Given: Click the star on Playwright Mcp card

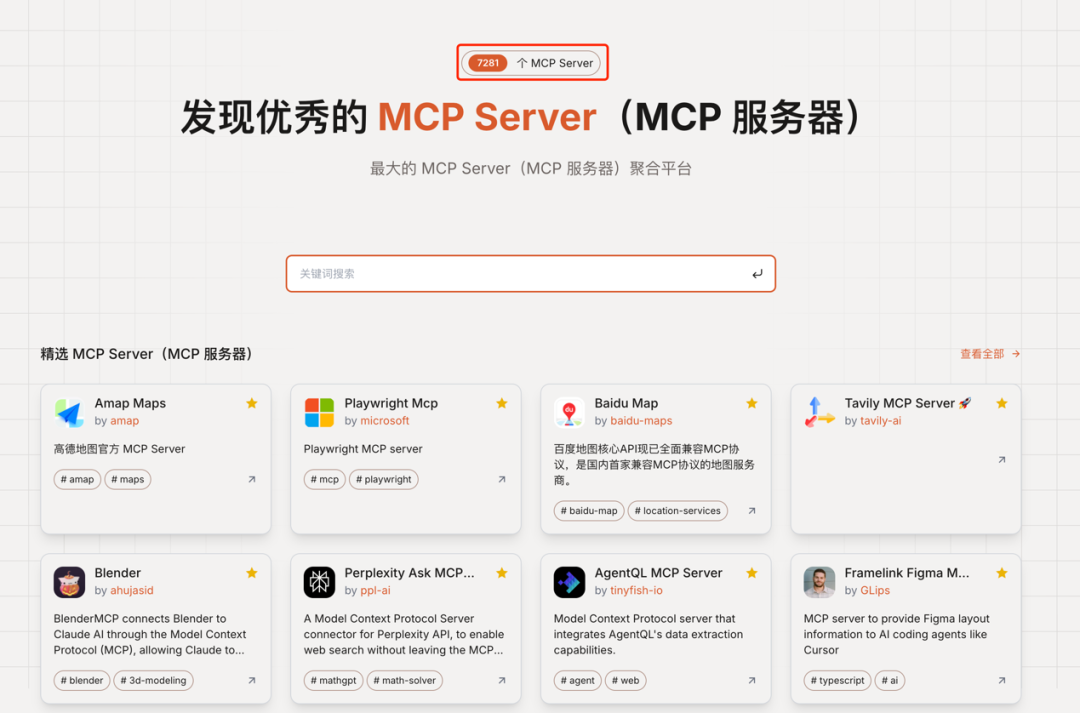Looking at the screenshot, I should pos(502,403).
